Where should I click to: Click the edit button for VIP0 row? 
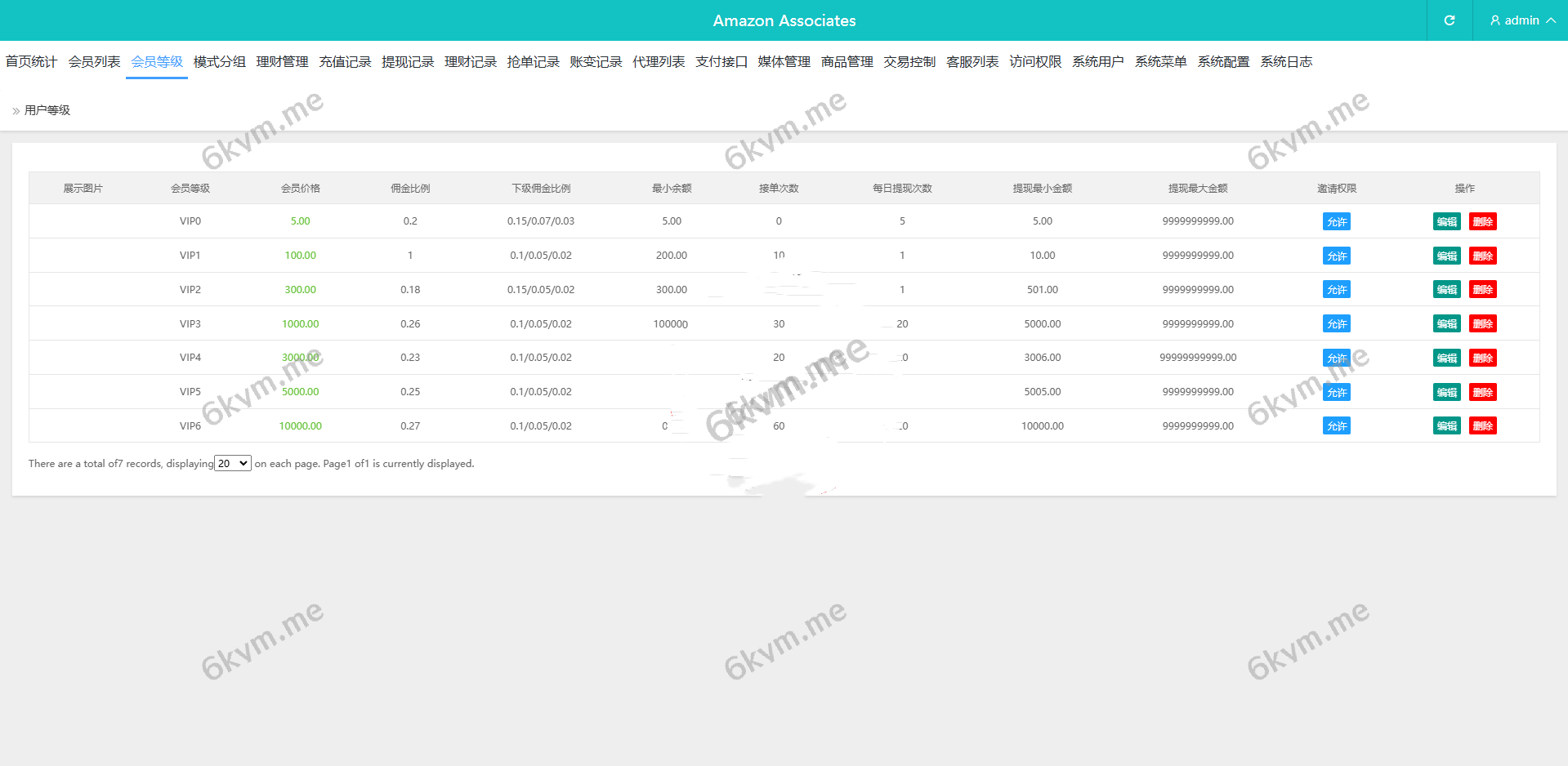click(x=1446, y=222)
